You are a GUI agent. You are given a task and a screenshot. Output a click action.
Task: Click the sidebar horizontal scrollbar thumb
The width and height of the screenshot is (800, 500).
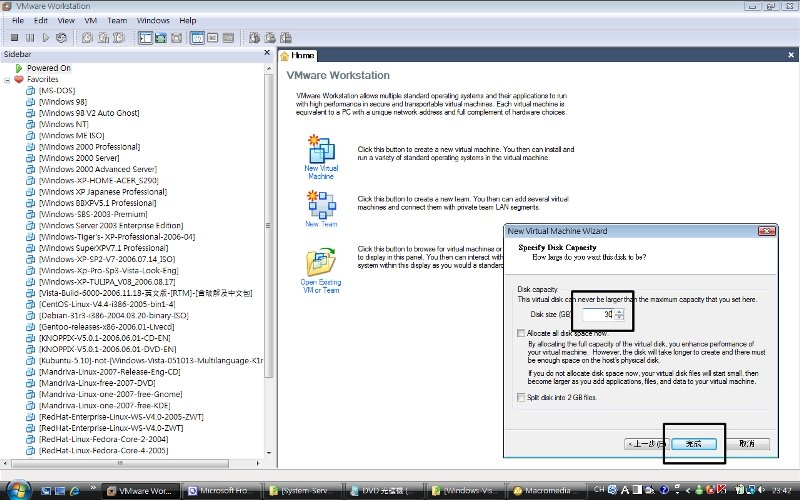120,463
